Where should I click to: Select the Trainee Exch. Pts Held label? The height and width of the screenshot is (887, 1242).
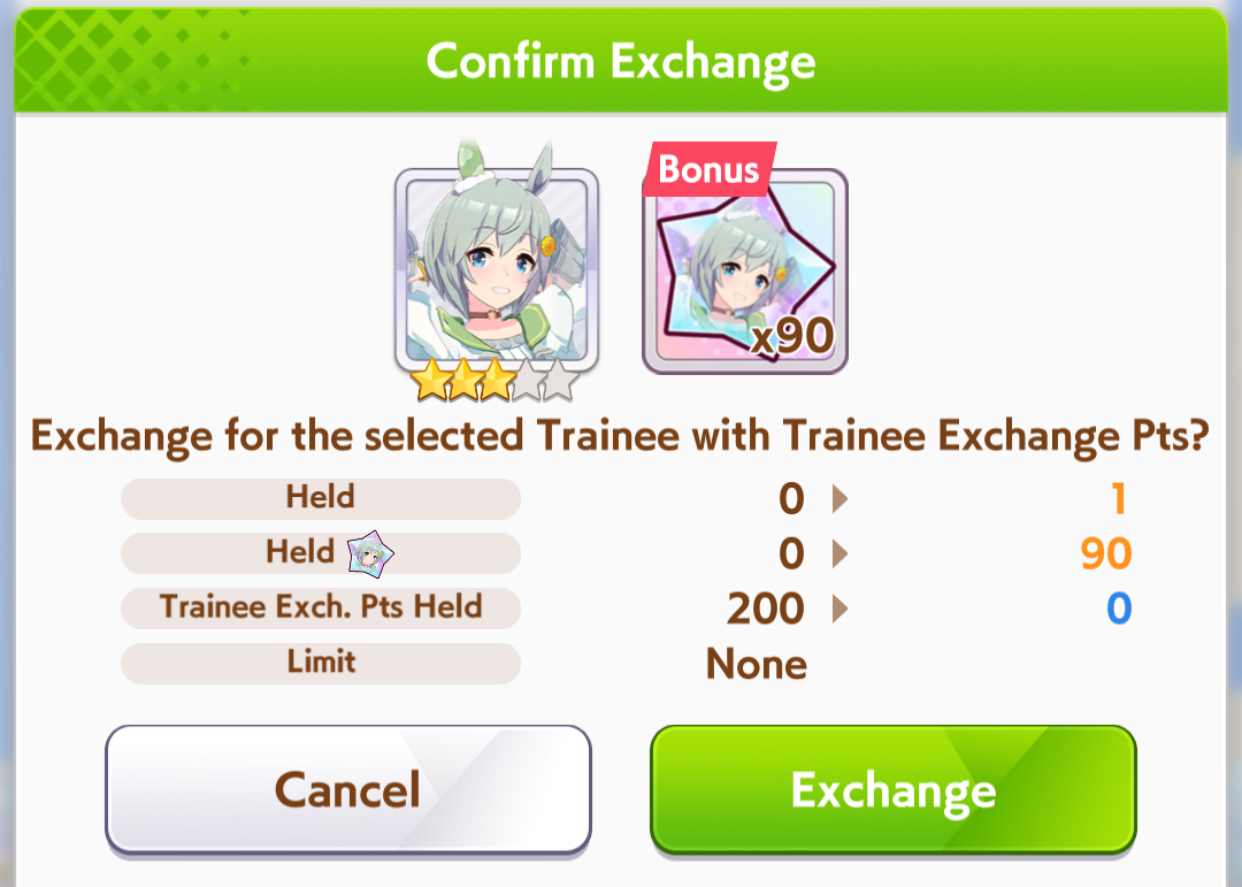[321, 607]
